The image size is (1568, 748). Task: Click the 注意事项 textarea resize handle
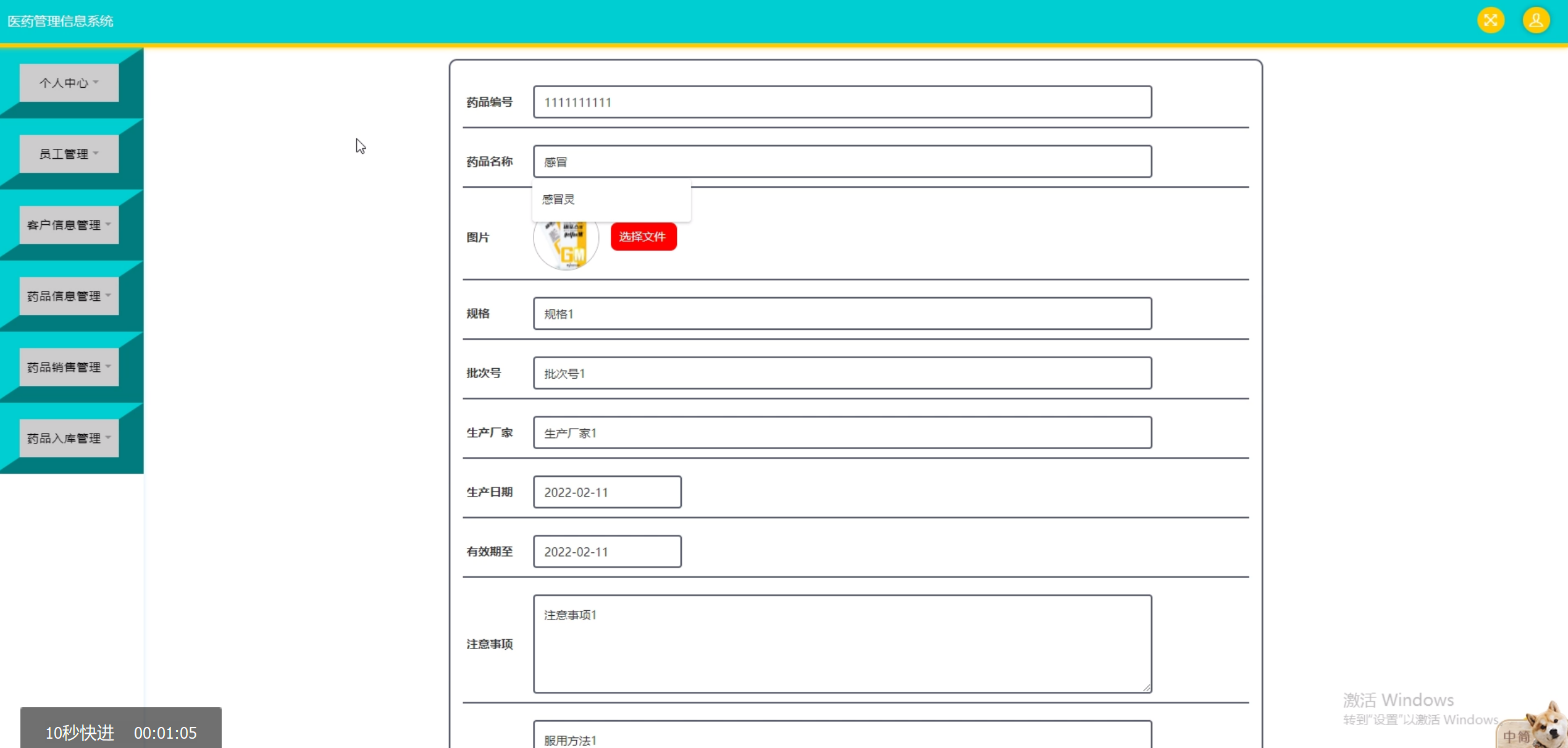click(1146, 687)
